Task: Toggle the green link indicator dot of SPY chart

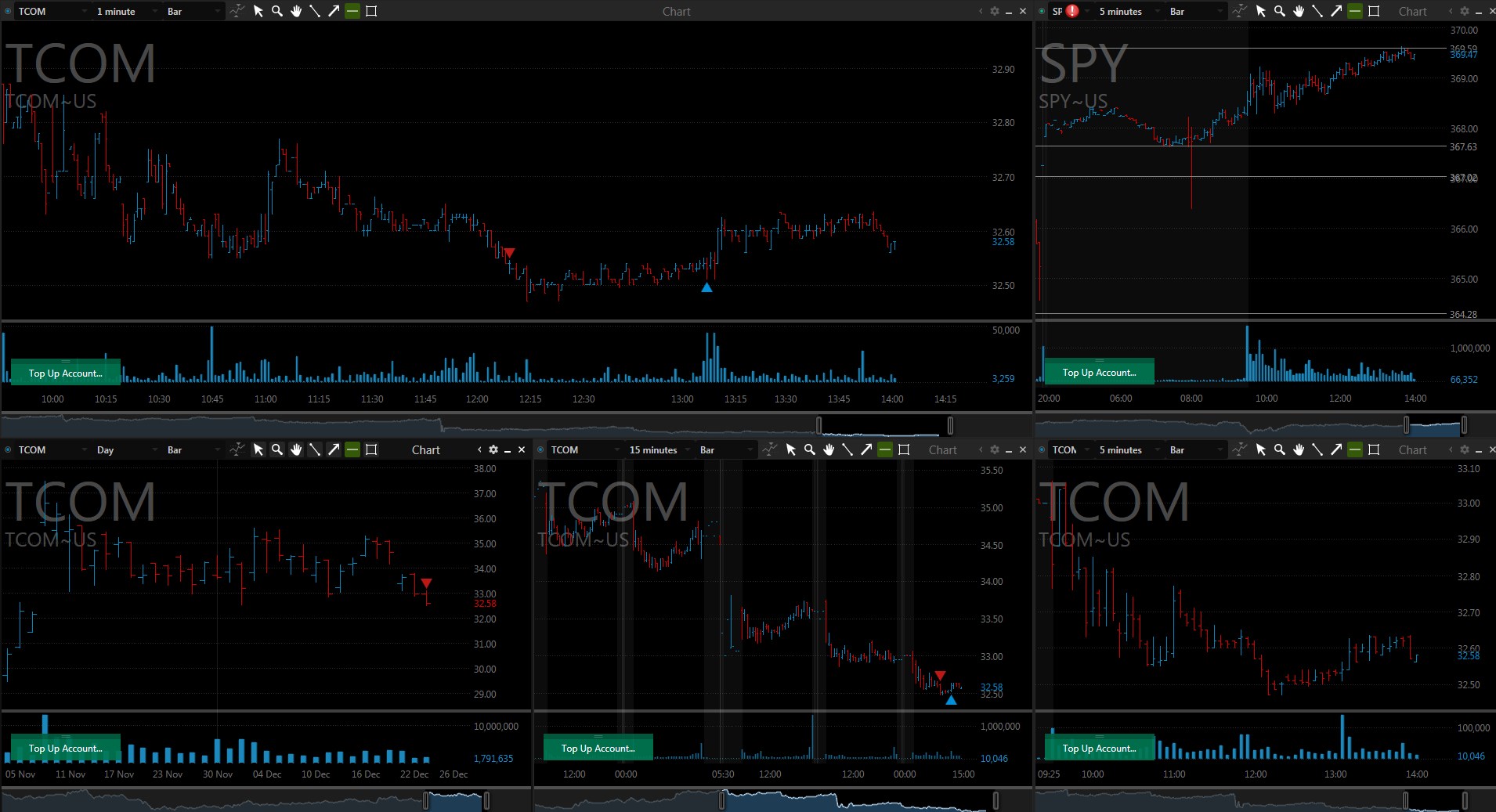Action: coord(1042,11)
